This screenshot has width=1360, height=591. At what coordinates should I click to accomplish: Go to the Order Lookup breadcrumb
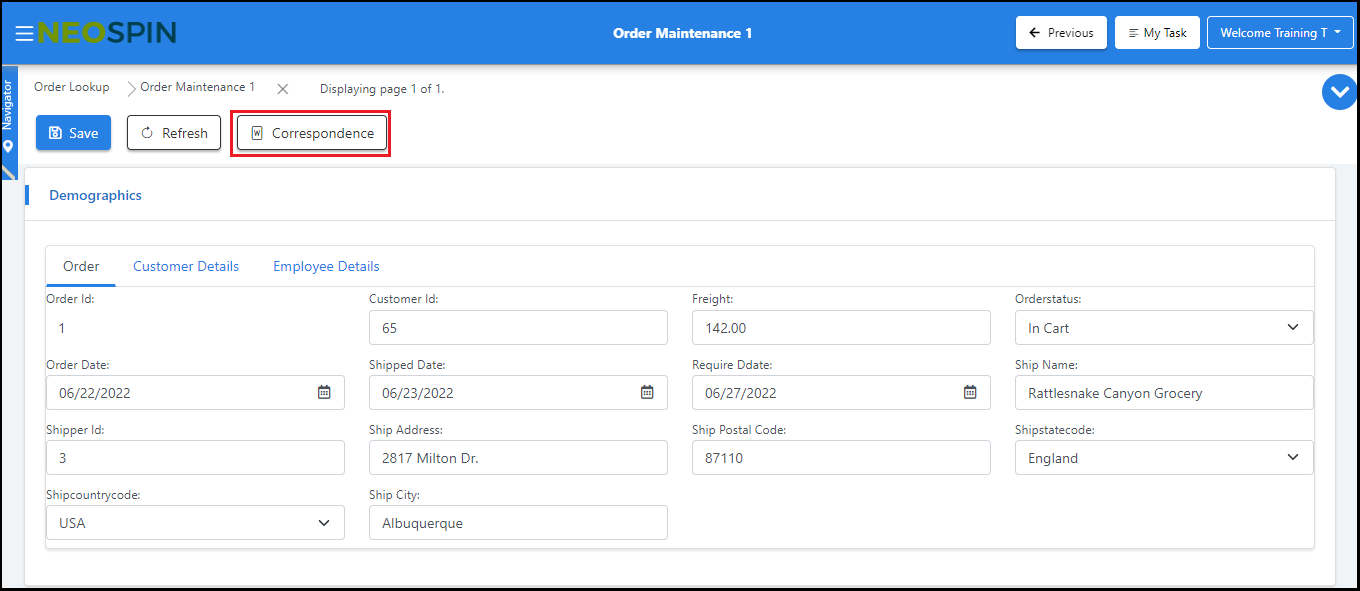(x=72, y=87)
